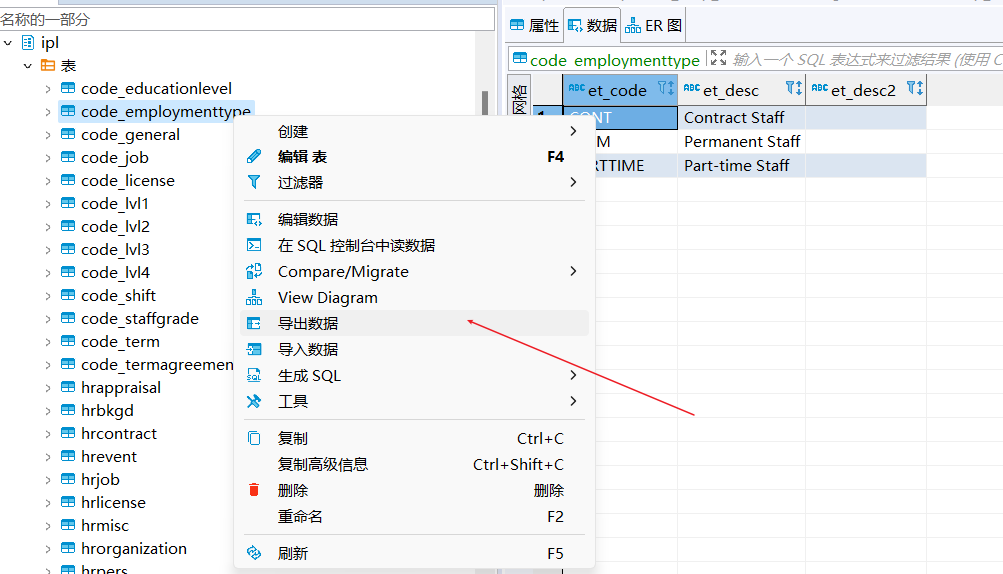Click the red trash delete icon

254,490
